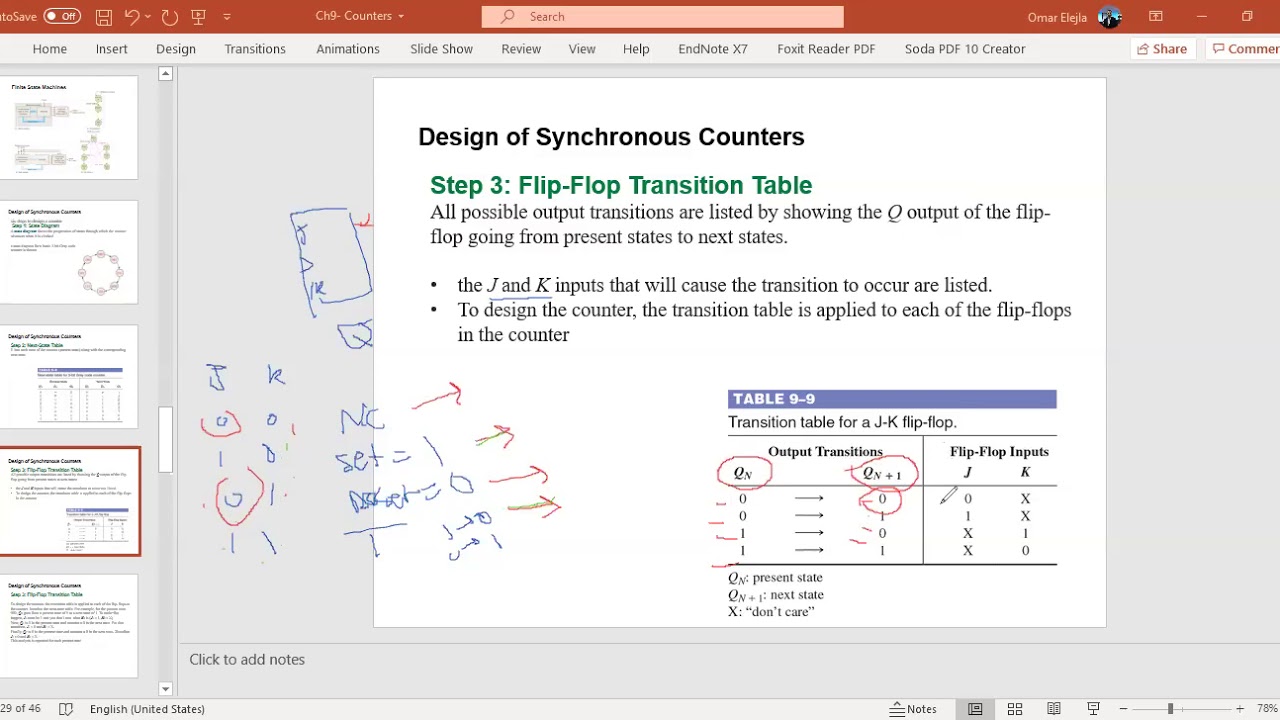The width and height of the screenshot is (1280, 720).
Task: Click Start From Beginning presentation icon
Action: point(198,16)
